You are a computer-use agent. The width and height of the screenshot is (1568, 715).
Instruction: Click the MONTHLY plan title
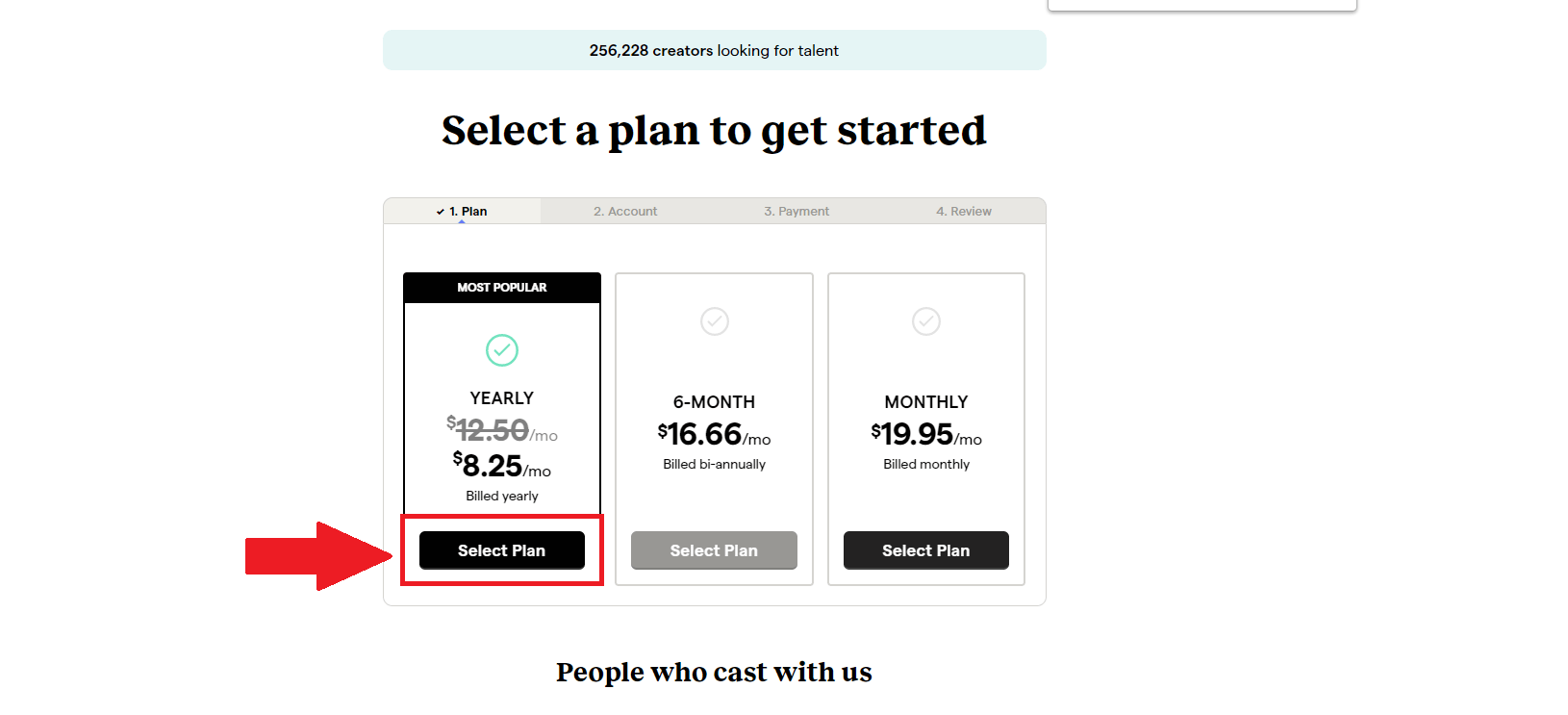click(x=926, y=402)
